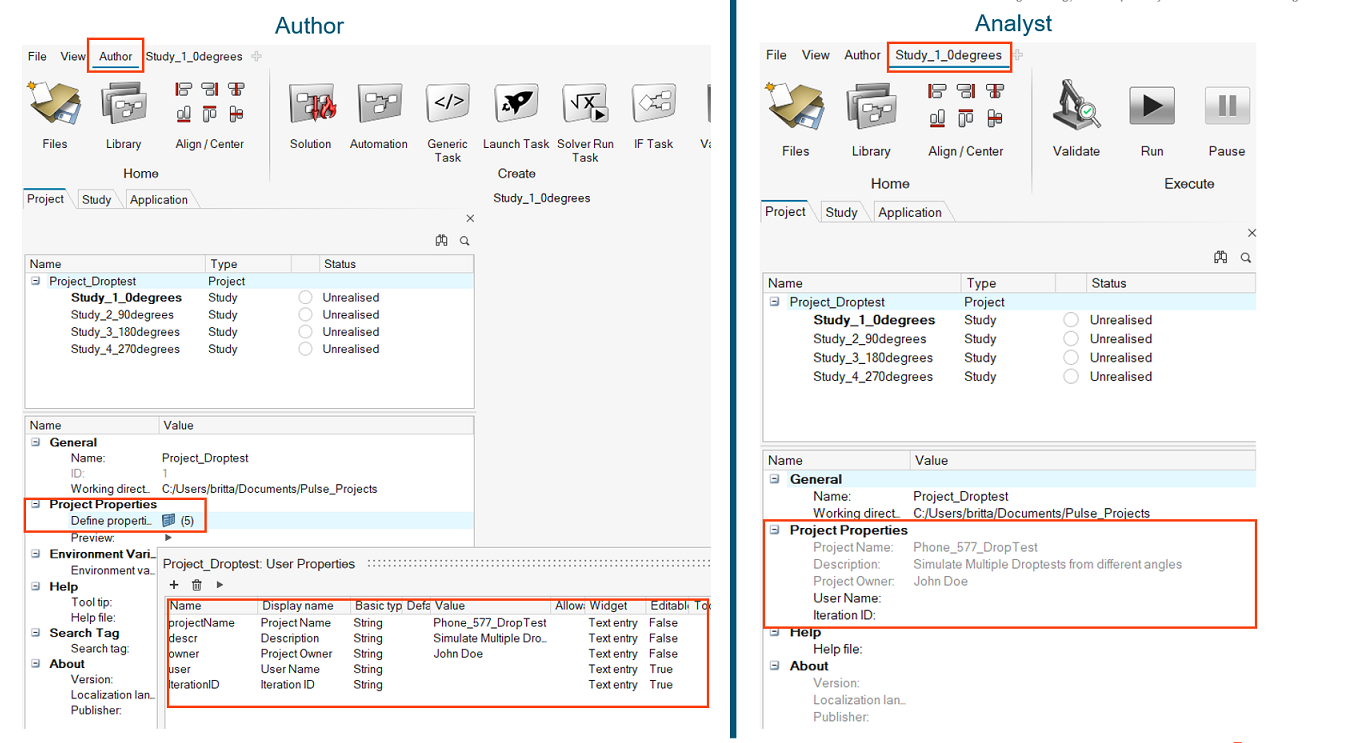Viewport: 1367px width, 743px height.
Task: Click magnifier search icon in Analyst browser
Action: click(x=1246, y=257)
